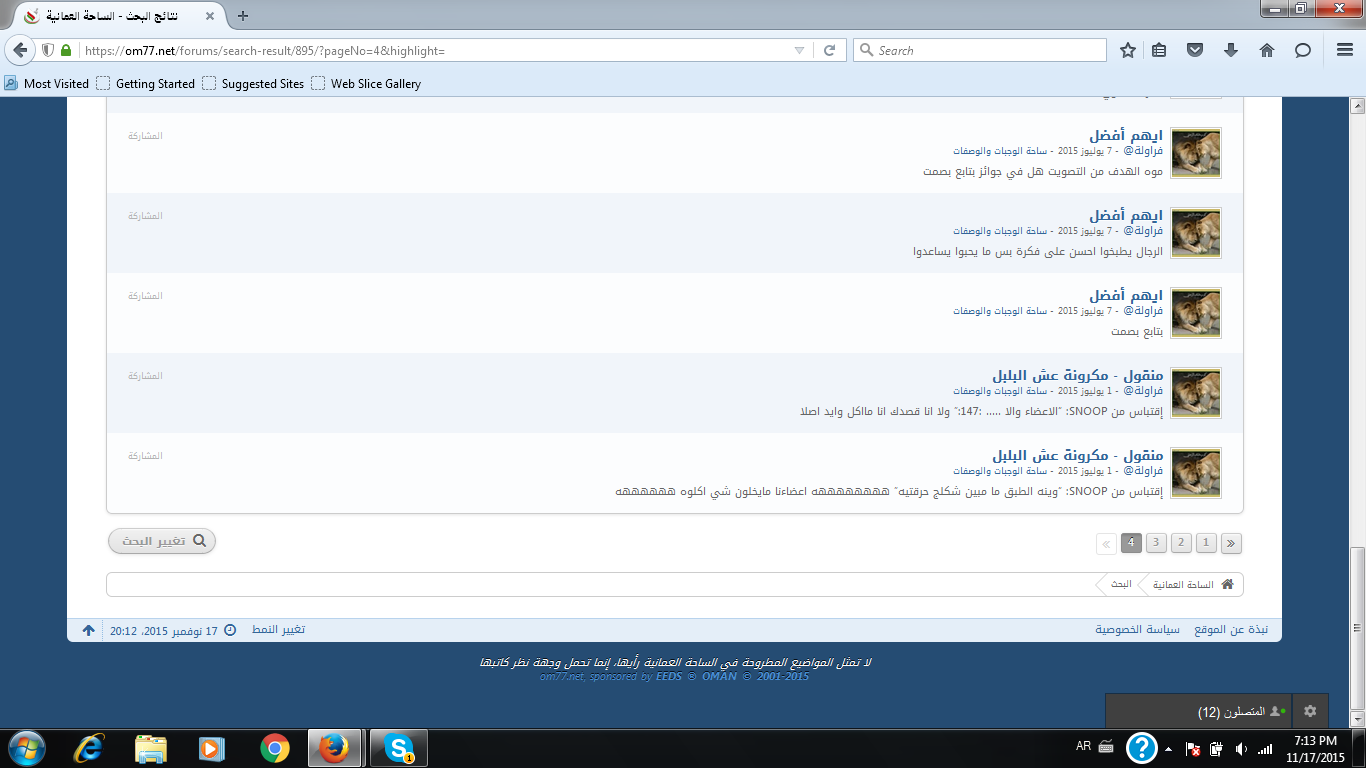The width and height of the screenshot is (1366, 768).
Task: Click the Firefox bookmark star icon
Action: click(x=1128, y=50)
